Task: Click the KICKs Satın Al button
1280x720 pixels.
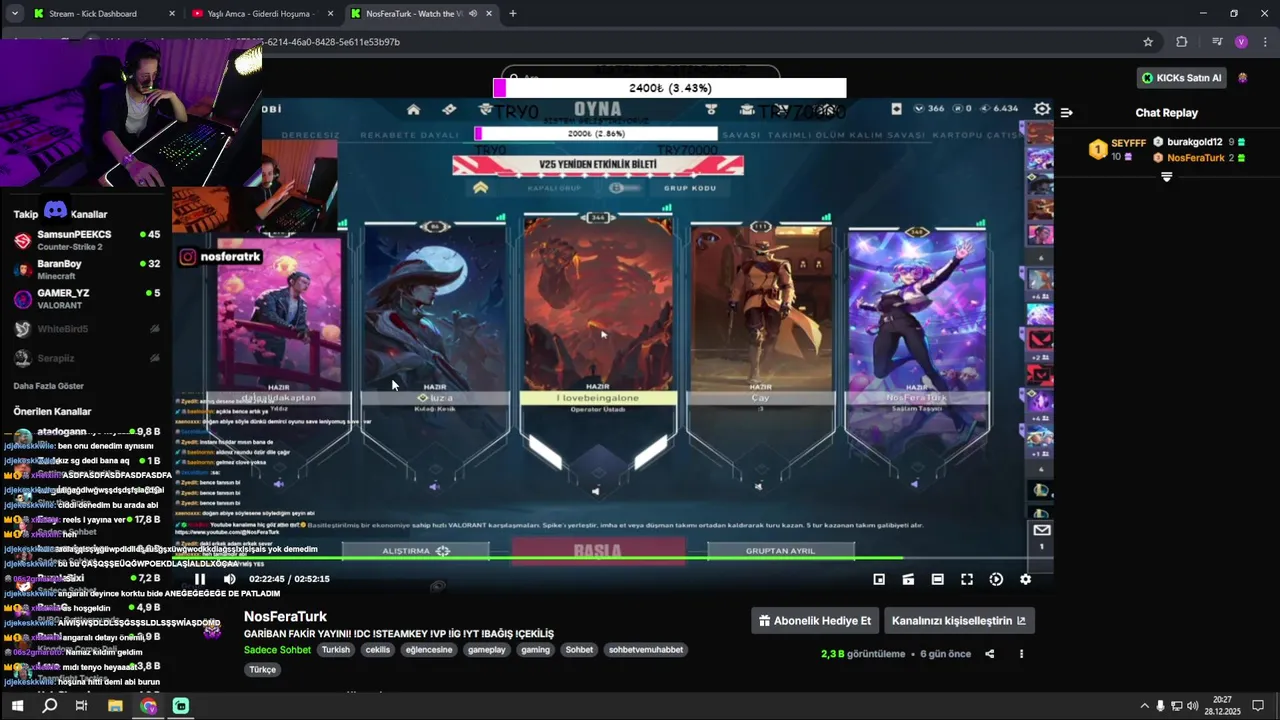Action: tap(1183, 78)
